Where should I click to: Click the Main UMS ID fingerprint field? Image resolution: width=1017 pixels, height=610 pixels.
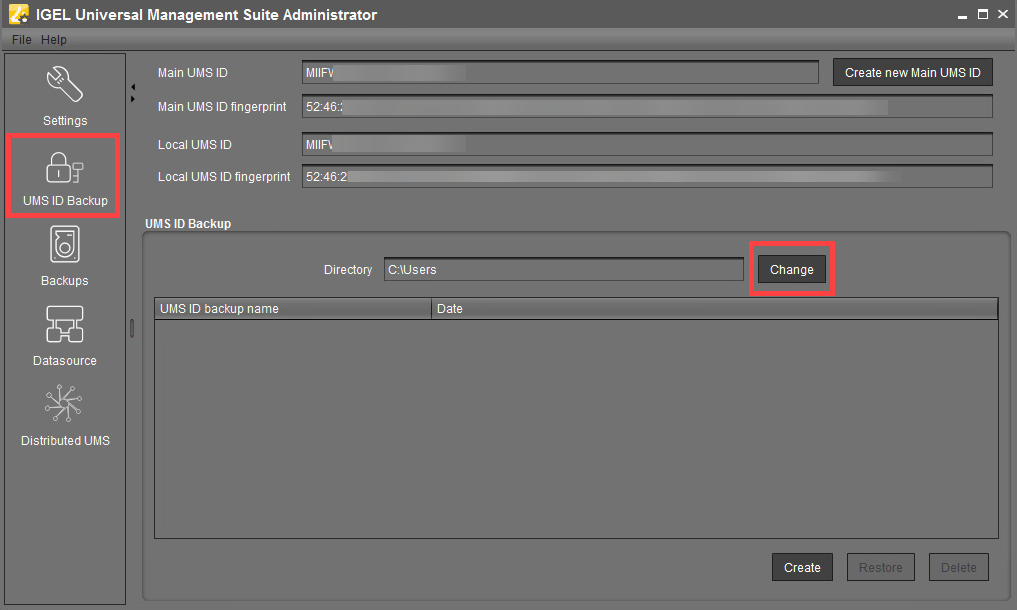[646, 107]
